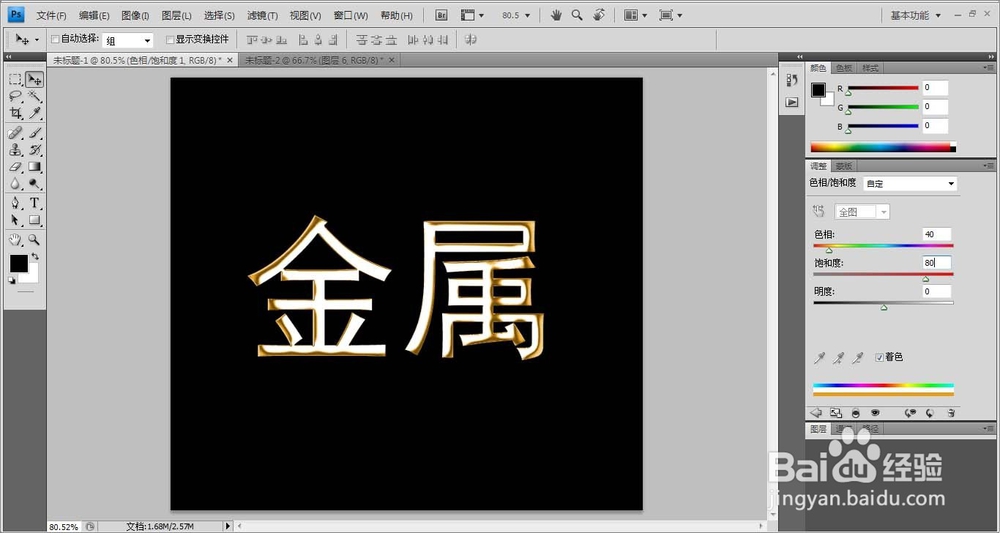This screenshot has width=1000, height=533.
Task: Return to adjustment list arrow icon
Action: click(x=816, y=413)
